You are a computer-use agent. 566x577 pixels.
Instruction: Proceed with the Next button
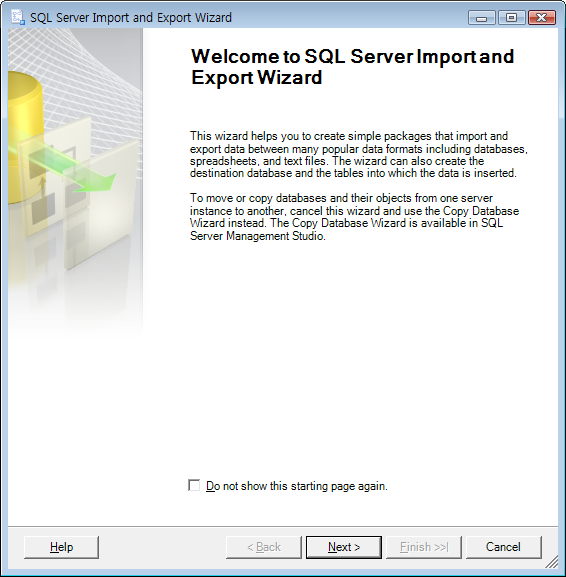click(344, 547)
